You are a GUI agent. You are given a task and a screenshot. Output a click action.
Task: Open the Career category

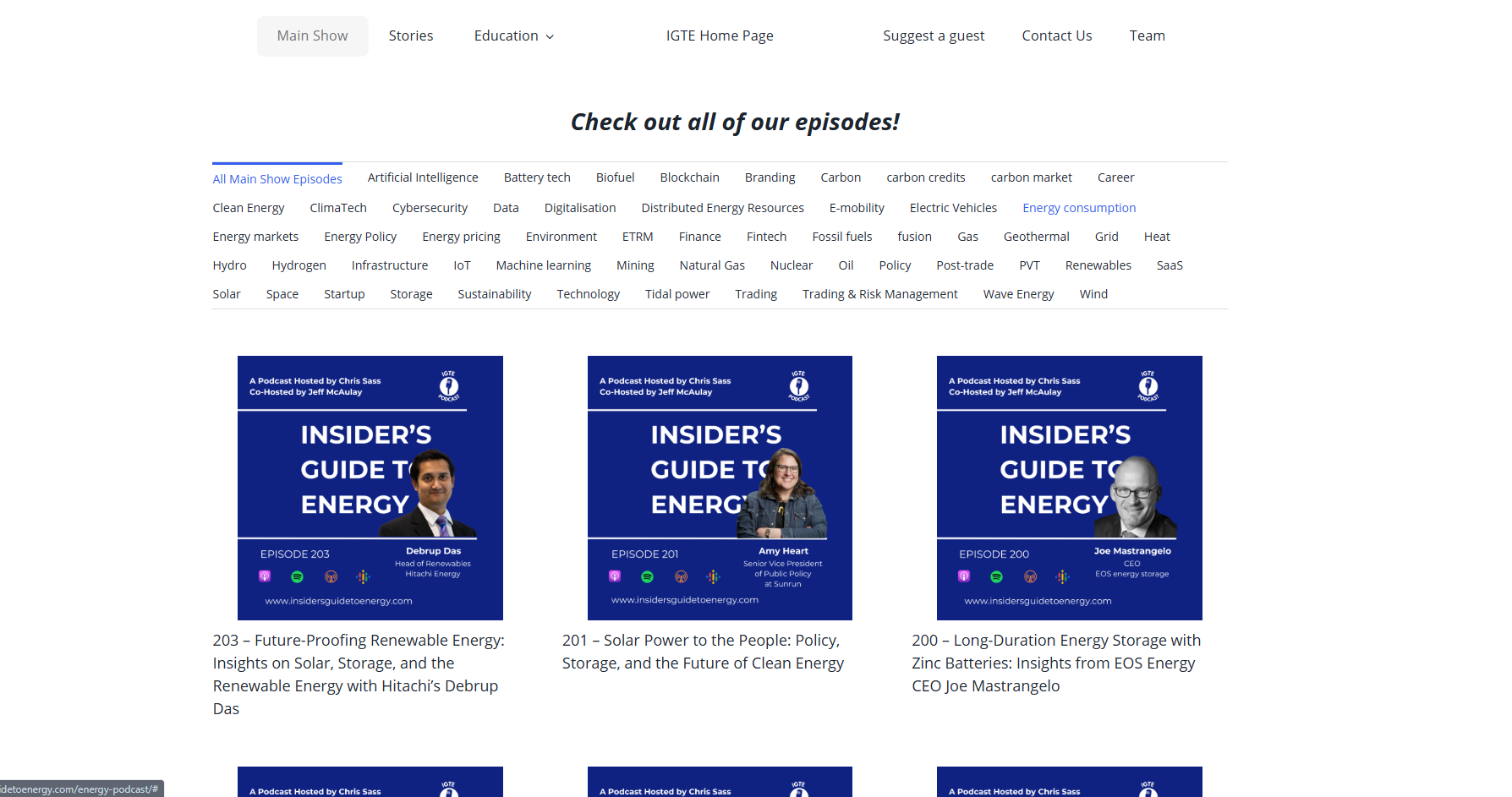coord(1116,177)
